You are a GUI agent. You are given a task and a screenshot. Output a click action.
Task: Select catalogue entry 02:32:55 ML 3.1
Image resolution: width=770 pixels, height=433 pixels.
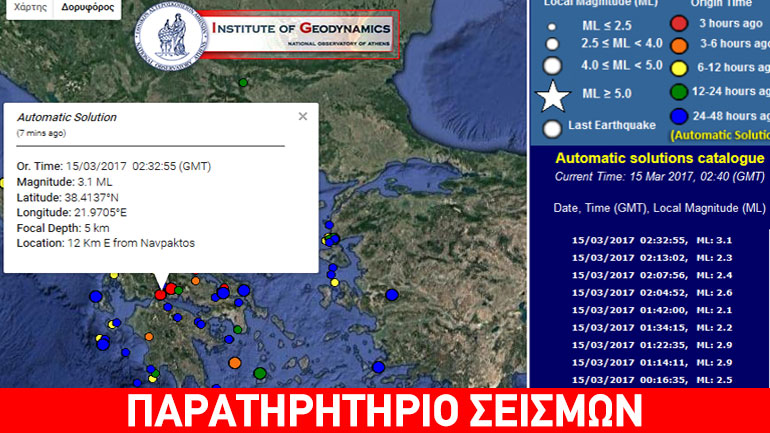(652, 241)
